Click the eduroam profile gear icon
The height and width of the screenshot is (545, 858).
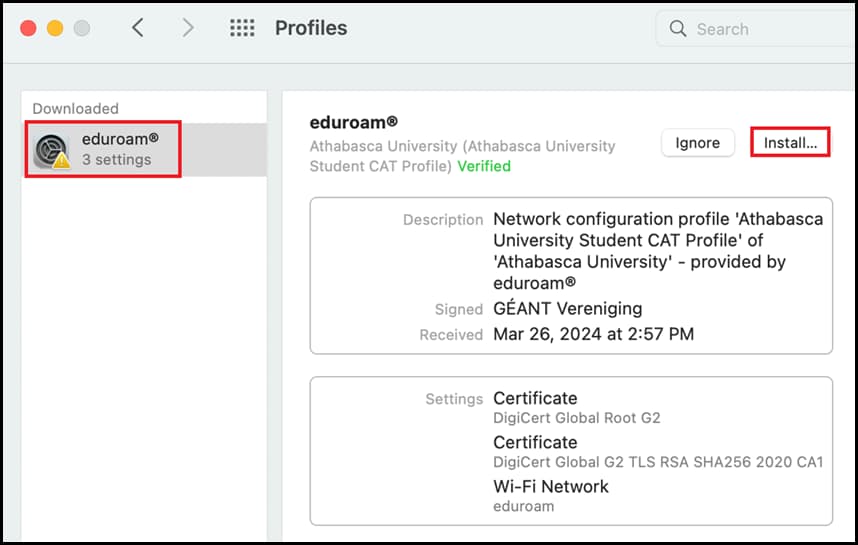(x=50, y=150)
